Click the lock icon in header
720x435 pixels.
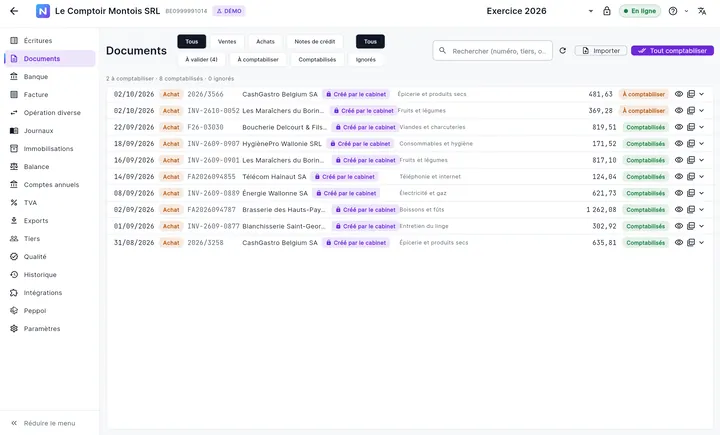tap(607, 11)
